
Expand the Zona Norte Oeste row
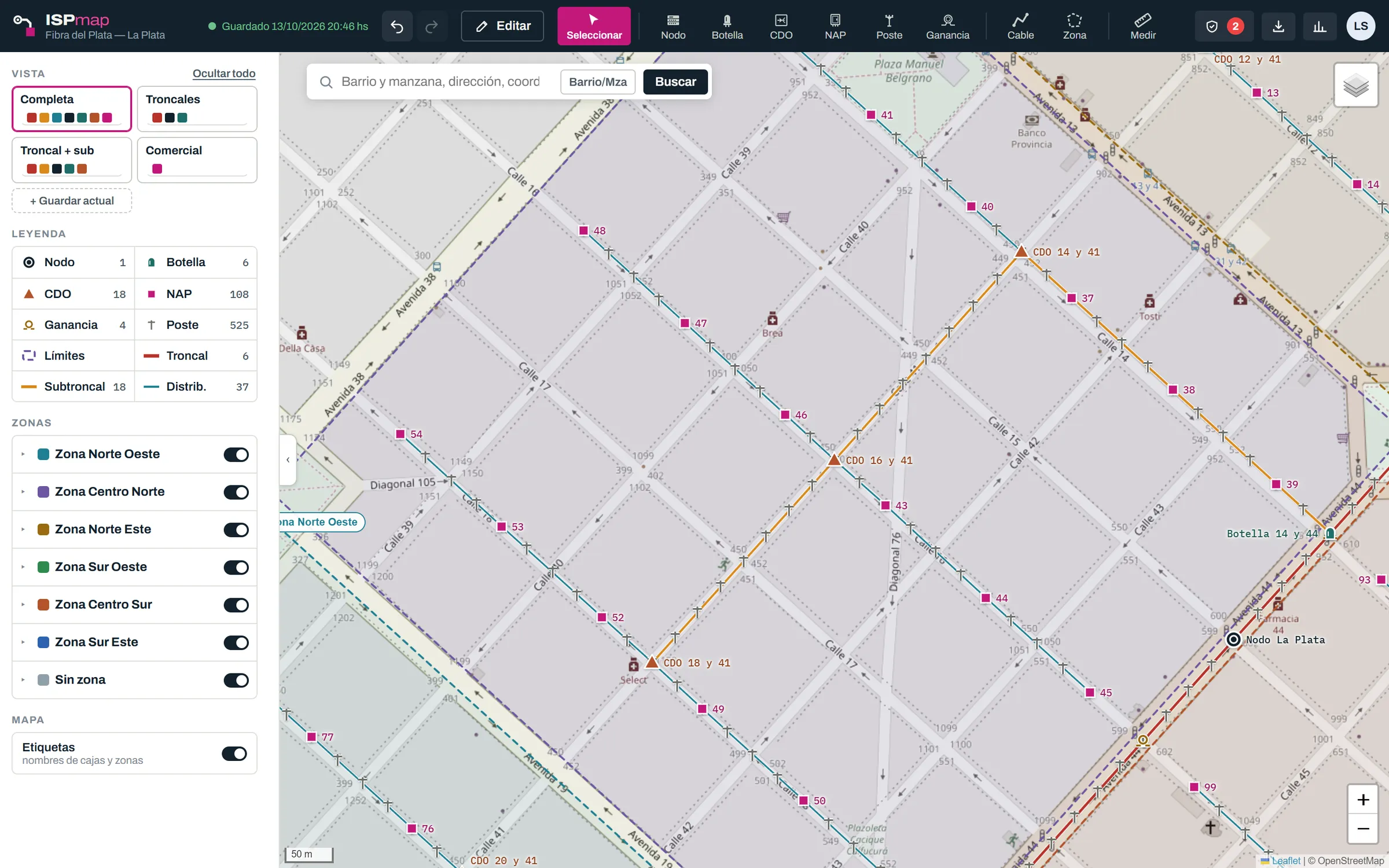(23, 454)
